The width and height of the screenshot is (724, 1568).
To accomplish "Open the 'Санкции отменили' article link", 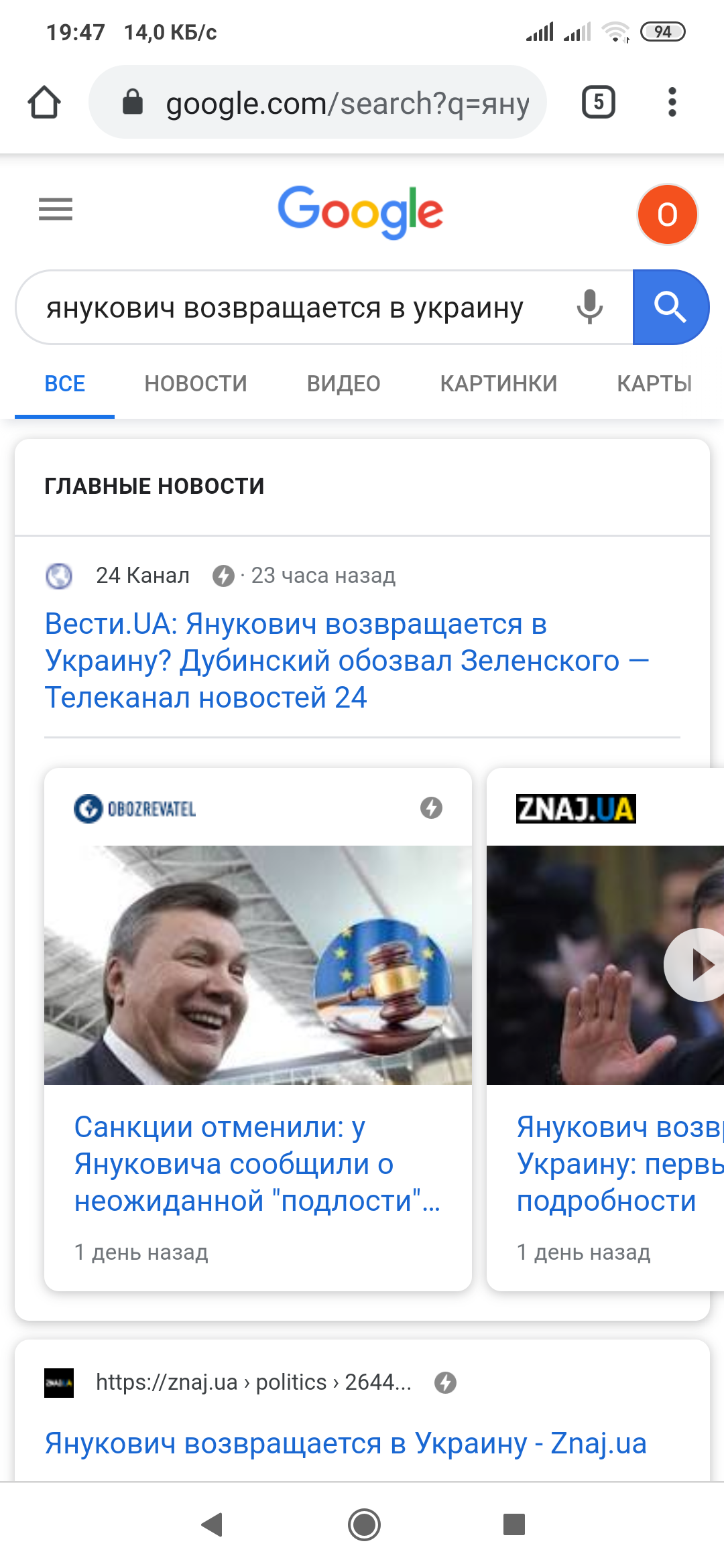I will [257, 1164].
